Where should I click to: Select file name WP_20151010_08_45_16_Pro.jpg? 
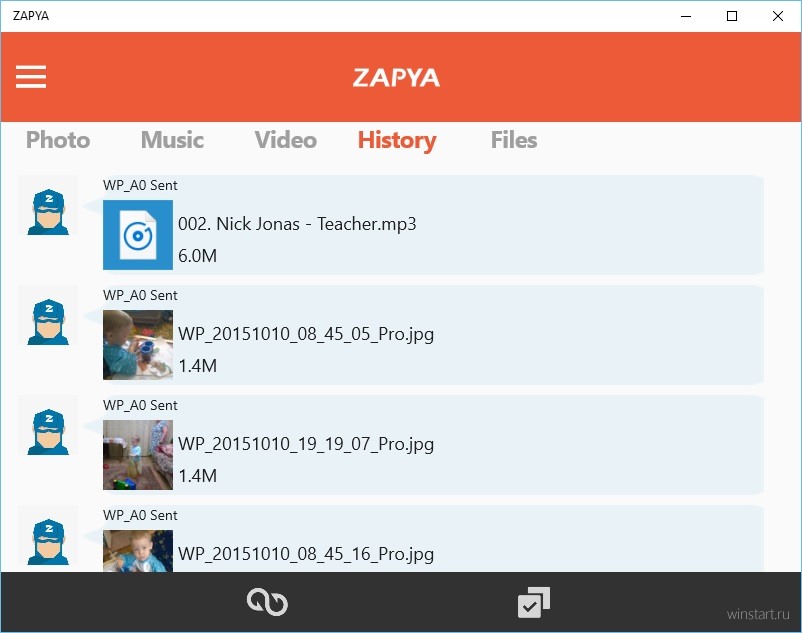306,554
